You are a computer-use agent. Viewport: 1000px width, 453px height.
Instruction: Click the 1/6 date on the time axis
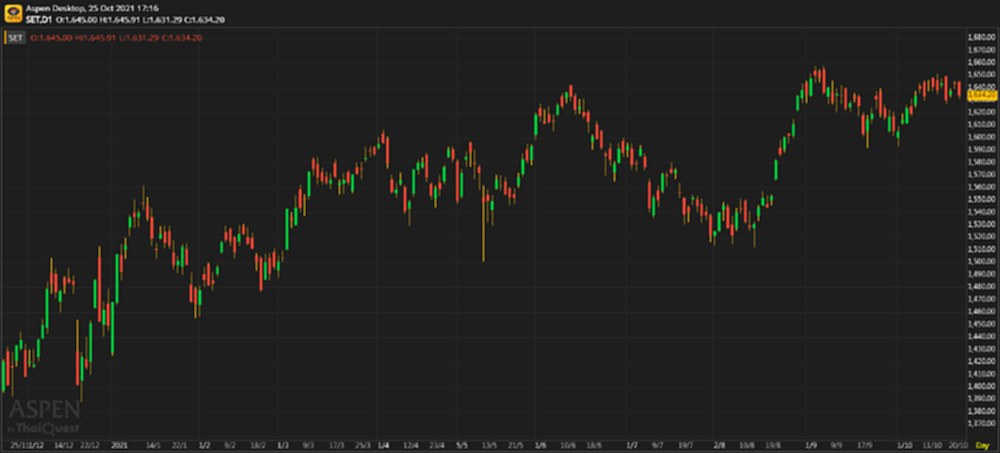click(541, 445)
